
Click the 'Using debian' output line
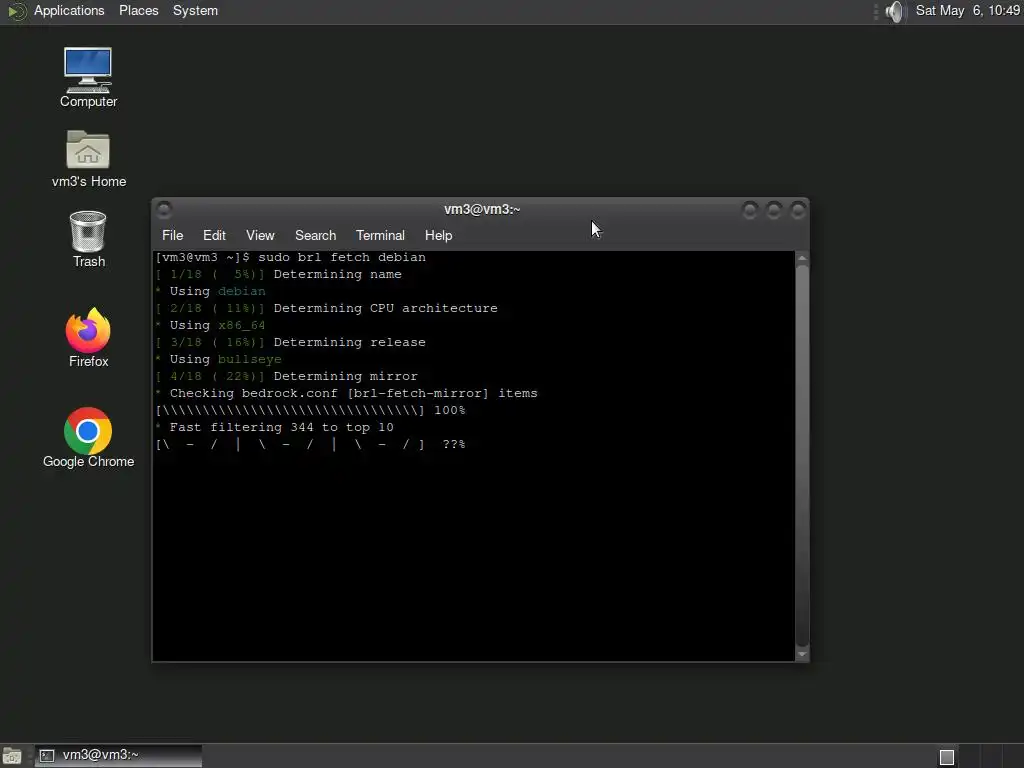(x=210, y=291)
